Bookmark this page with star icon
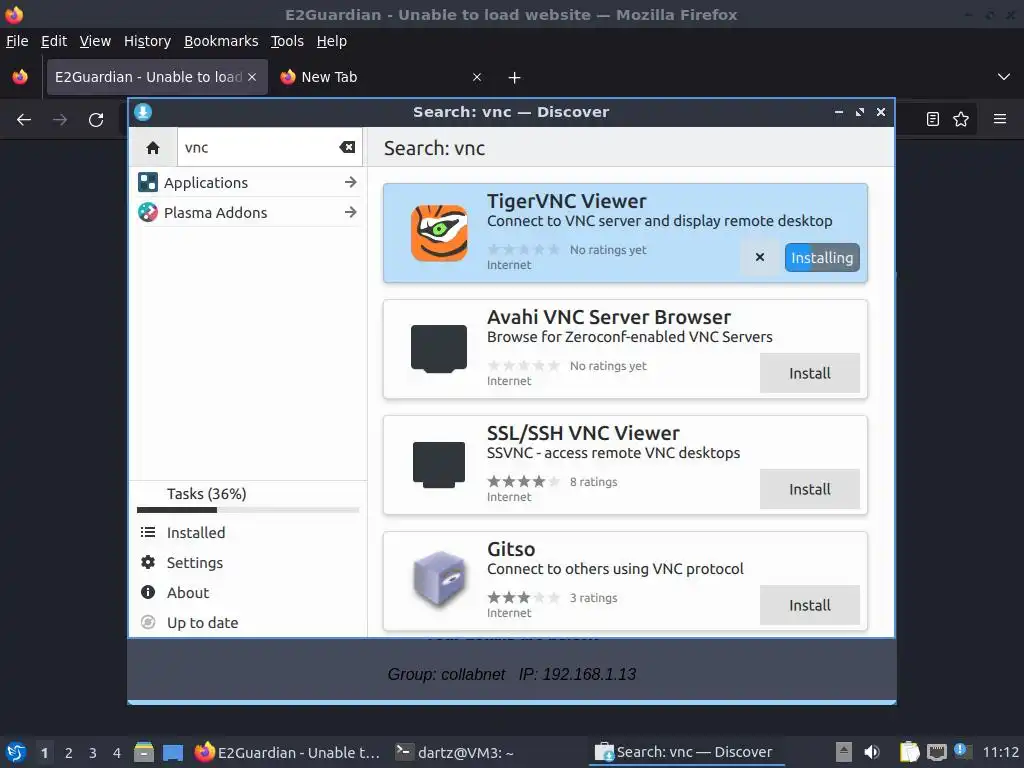Image resolution: width=1024 pixels, height=768 pixels. pos(961,119)
